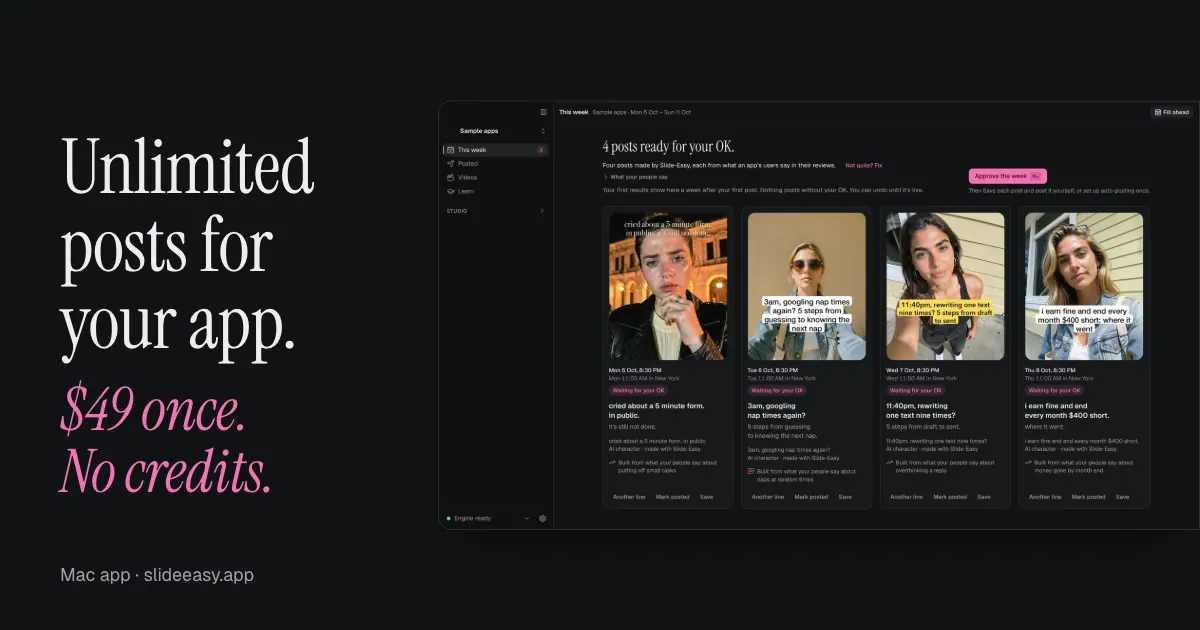
Task: Click the Thu 8 Oct, 8:30 PM date
Action: click(x=1052, y=370)
